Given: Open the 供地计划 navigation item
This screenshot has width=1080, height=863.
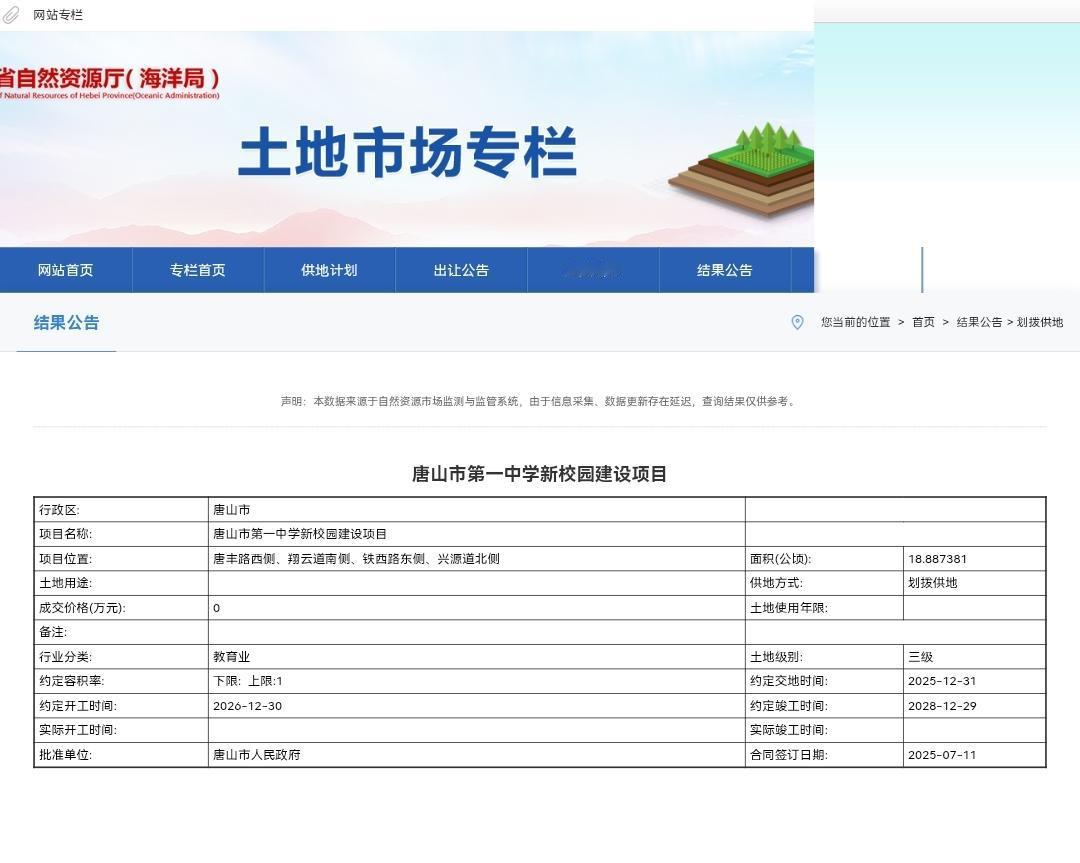Looking at the screenshot, I should [x=329, y=270].
